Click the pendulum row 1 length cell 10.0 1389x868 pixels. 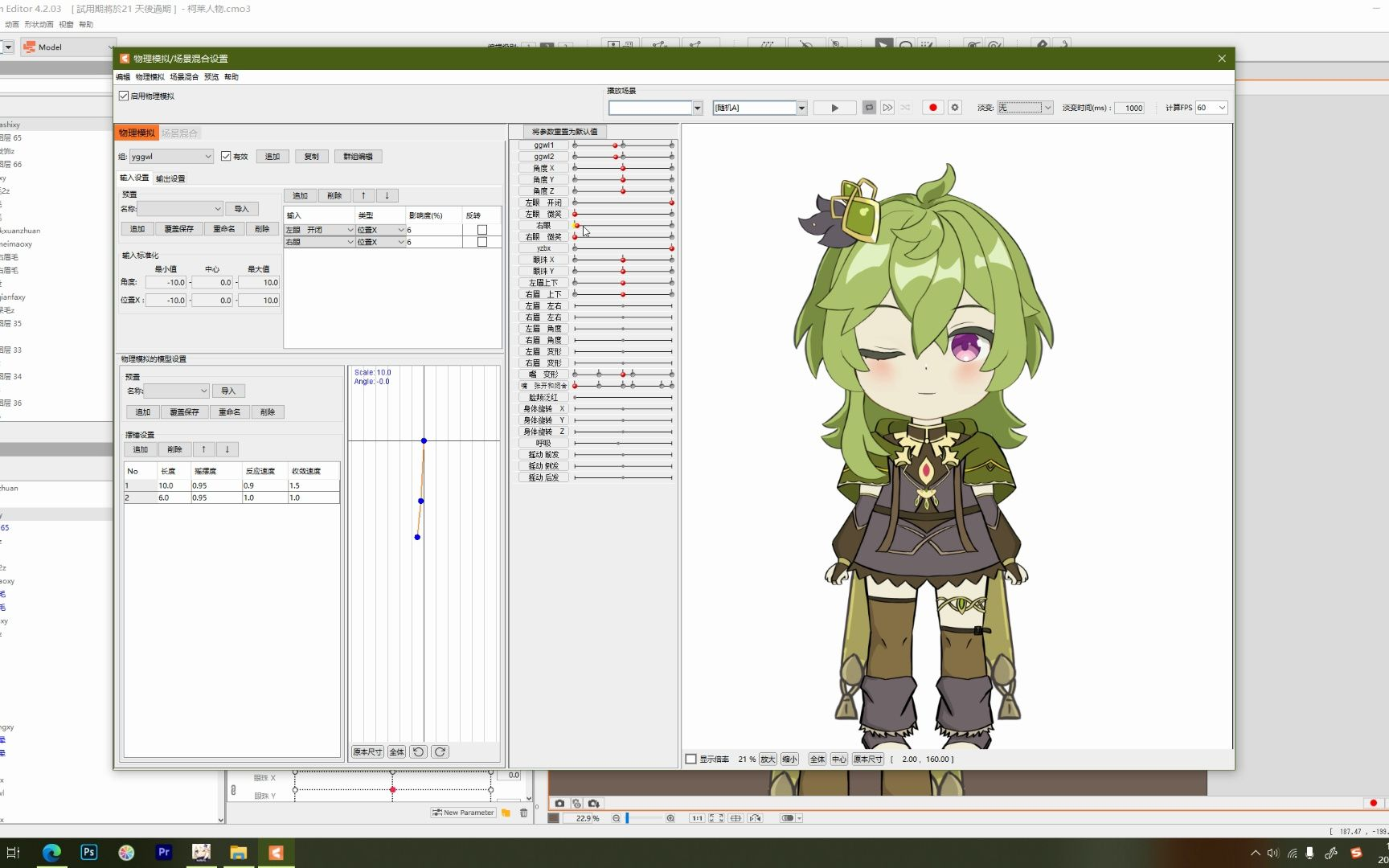click(x=174, y=485)
